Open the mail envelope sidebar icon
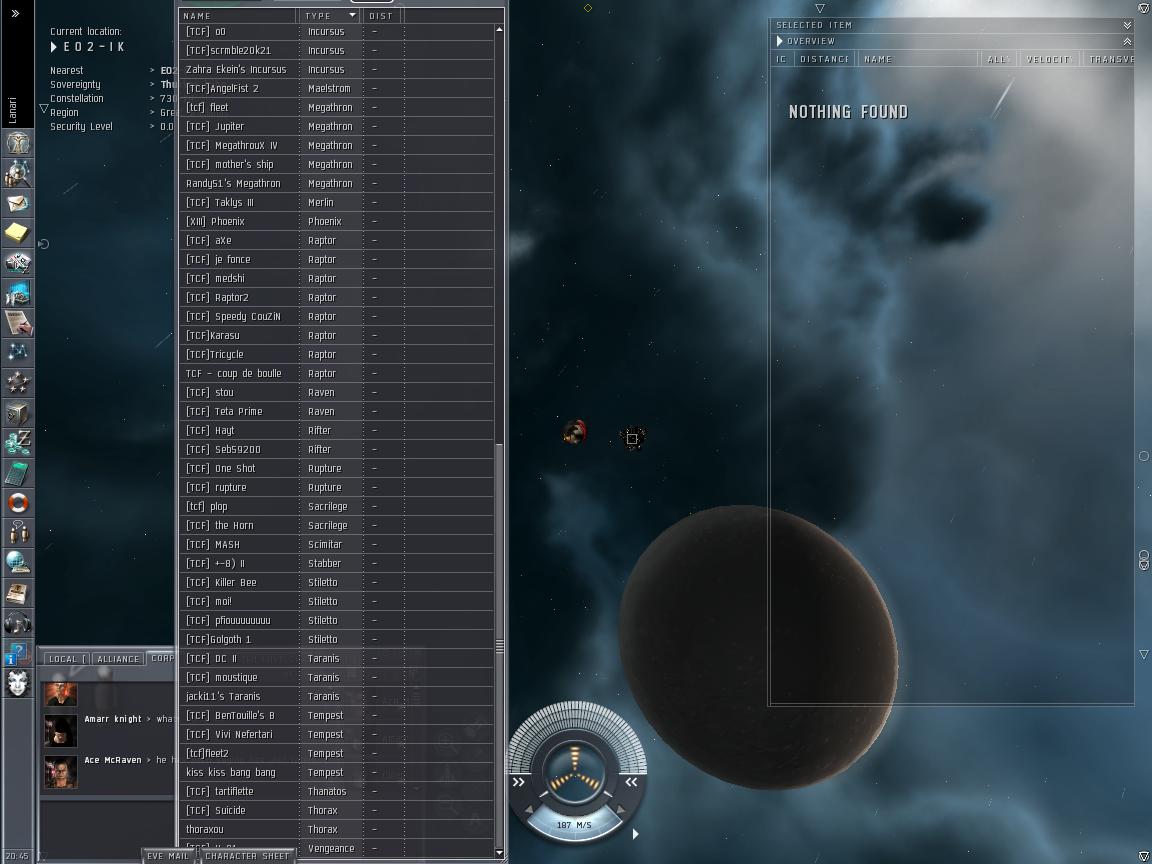 (18, 203)
